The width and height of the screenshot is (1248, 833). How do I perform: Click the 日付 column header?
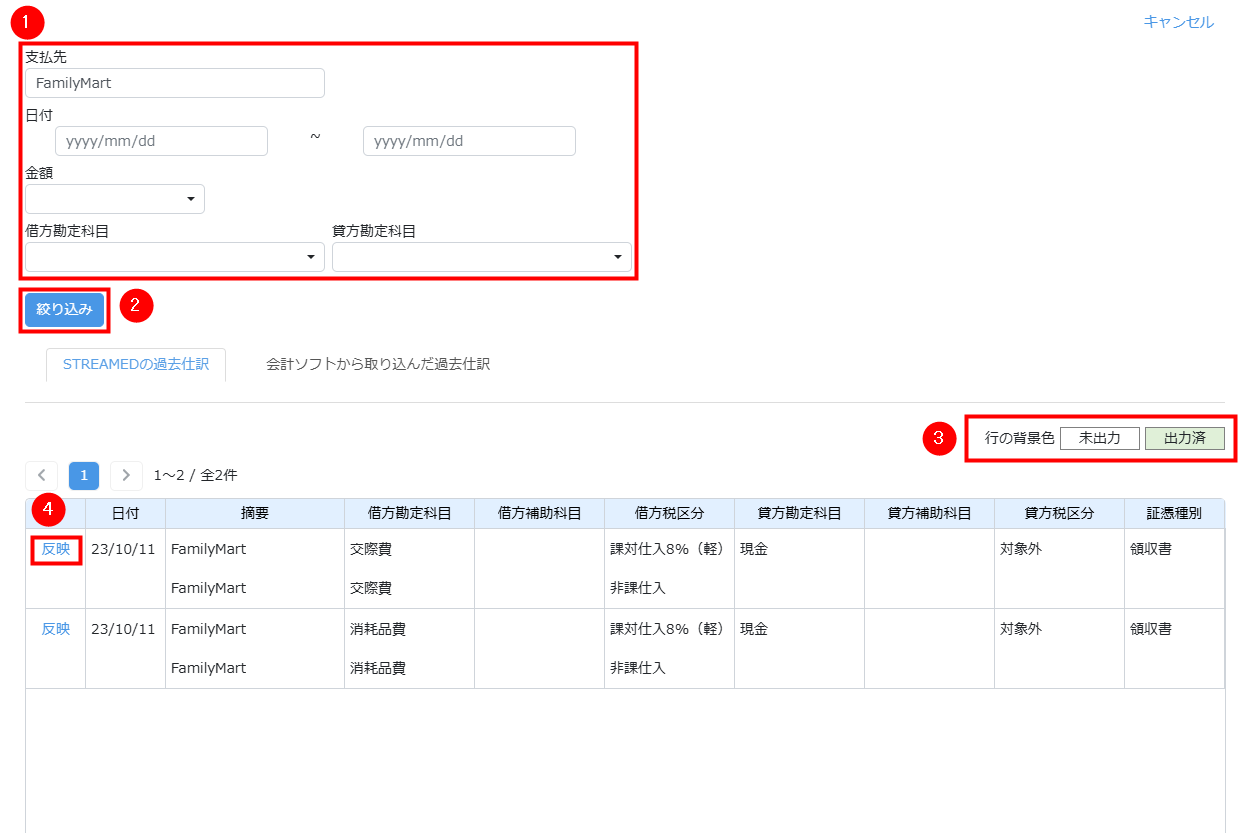[x=125, y=513]
